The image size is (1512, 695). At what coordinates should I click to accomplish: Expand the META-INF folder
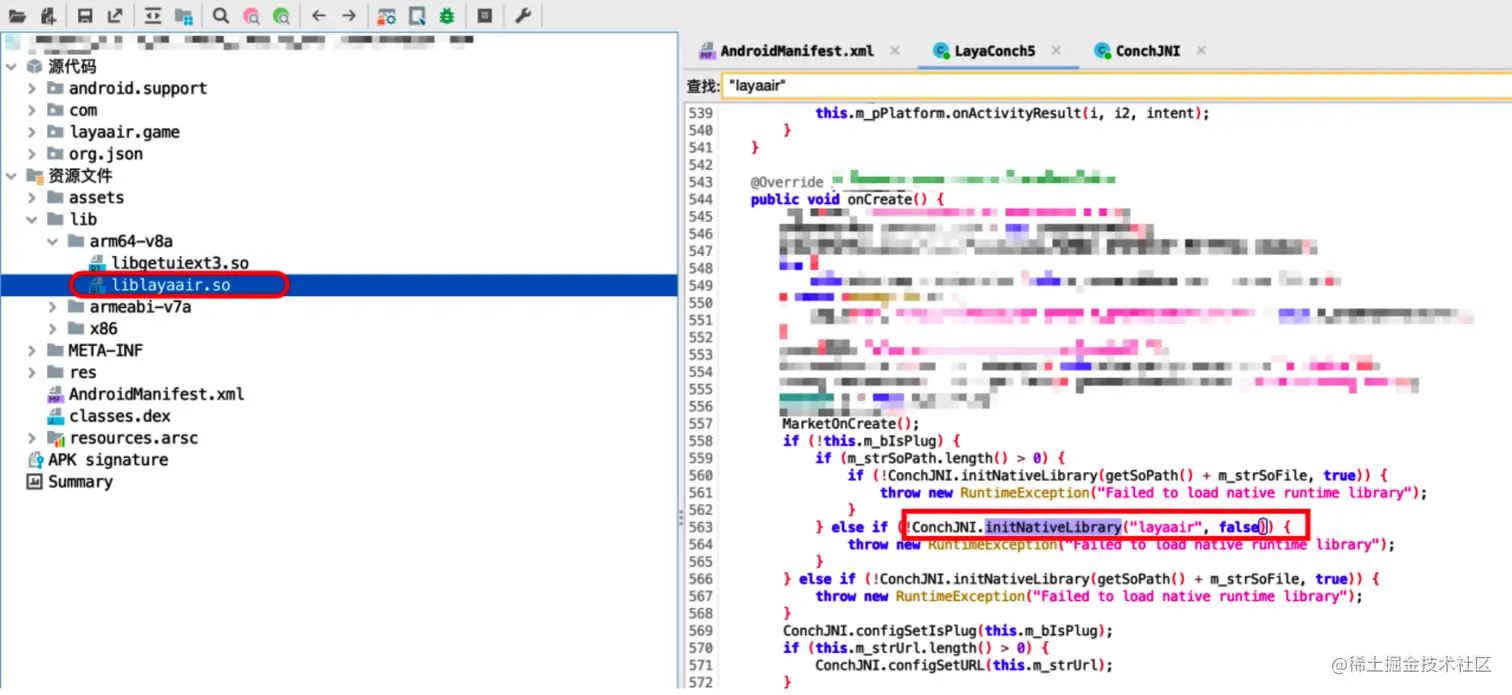32,351
